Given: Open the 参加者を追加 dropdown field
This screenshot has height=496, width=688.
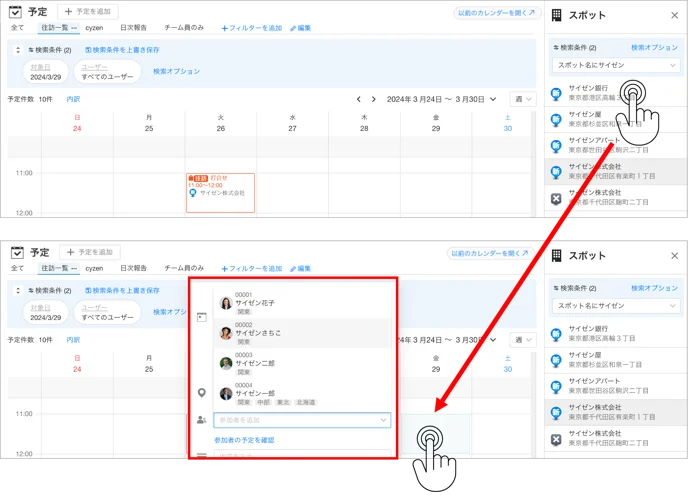Looking at the screenshot, I should (x=302, y=420).
